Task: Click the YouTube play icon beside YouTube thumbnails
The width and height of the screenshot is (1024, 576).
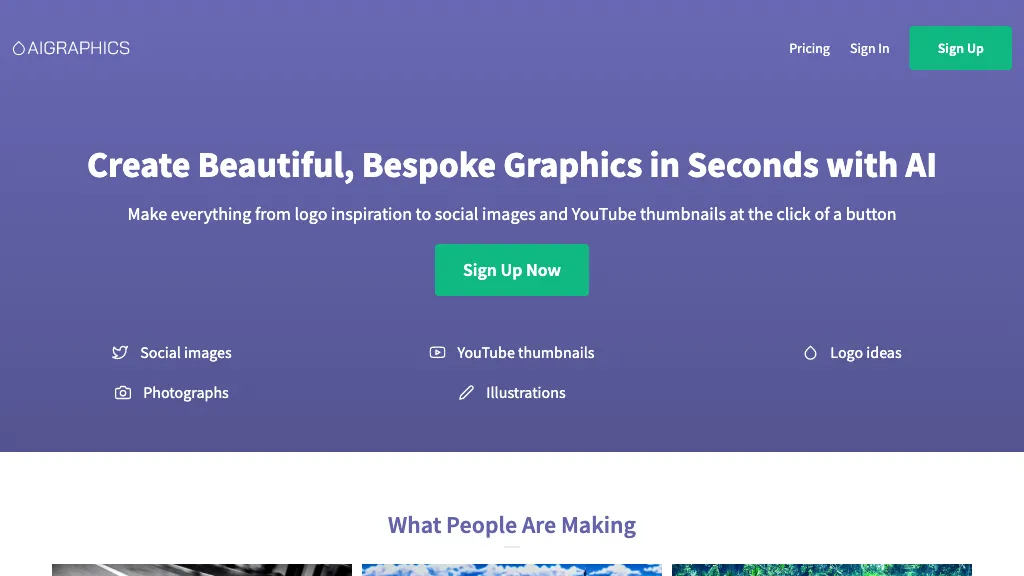Action: click(x=438, y=352)
